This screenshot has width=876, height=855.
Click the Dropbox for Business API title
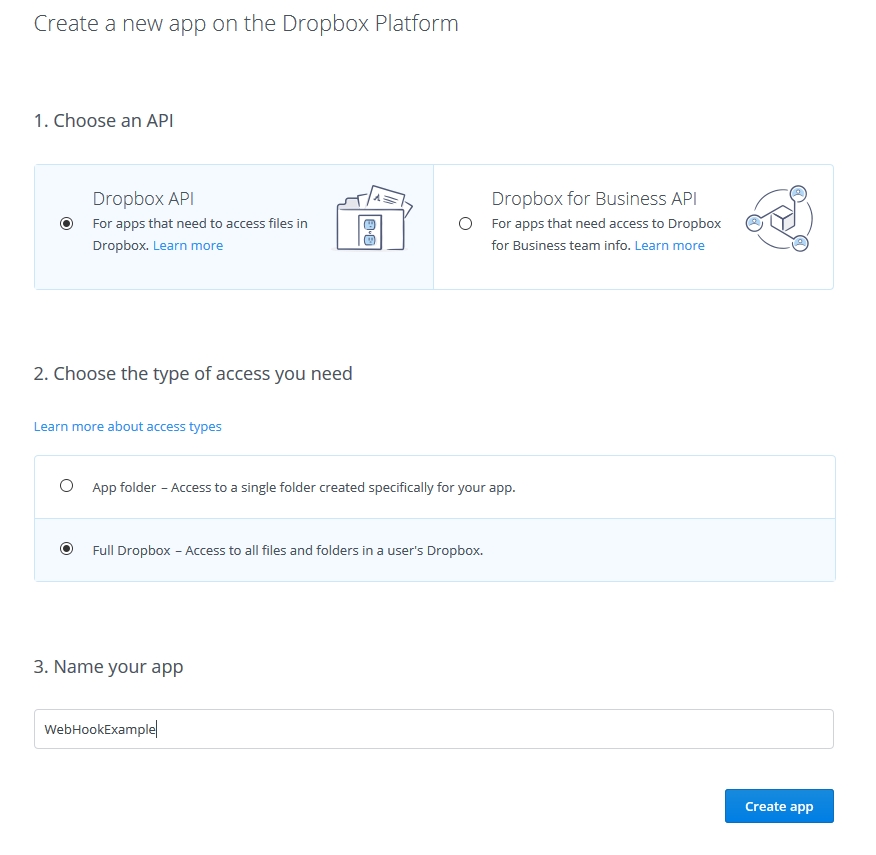(594, 199)
